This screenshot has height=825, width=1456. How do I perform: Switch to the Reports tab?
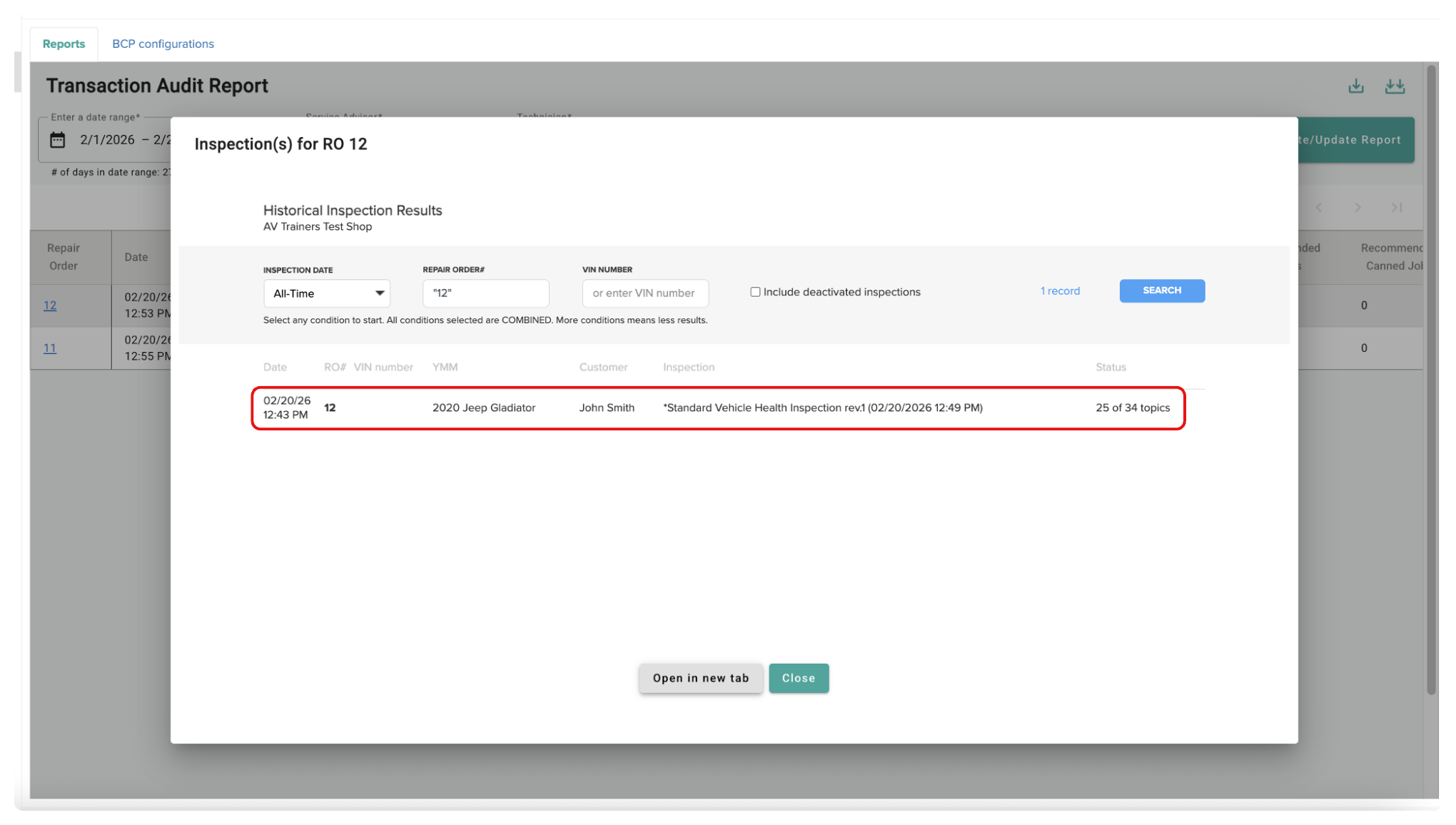(64, 44)
